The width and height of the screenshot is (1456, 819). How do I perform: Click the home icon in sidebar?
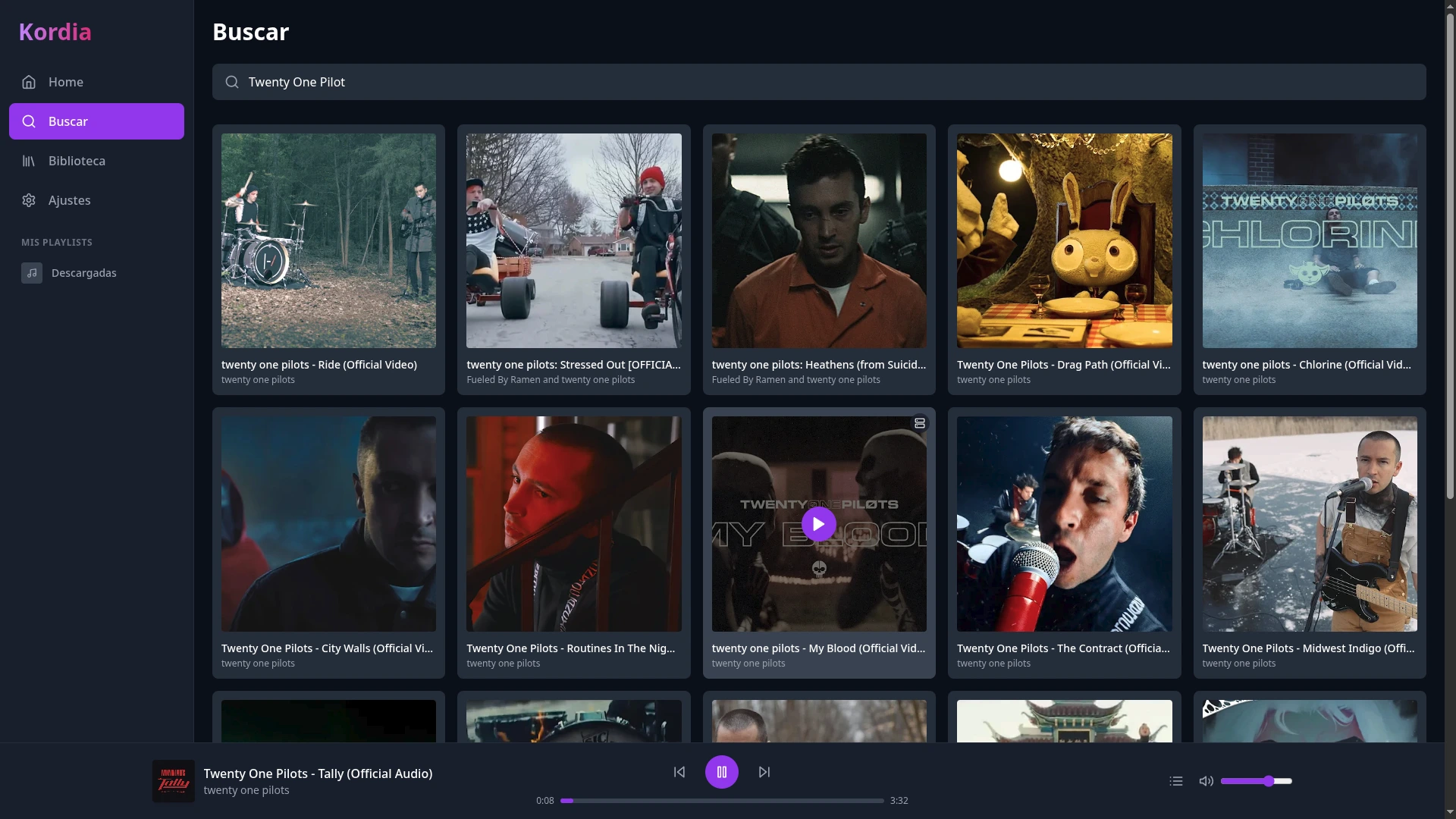click(29, 82)
